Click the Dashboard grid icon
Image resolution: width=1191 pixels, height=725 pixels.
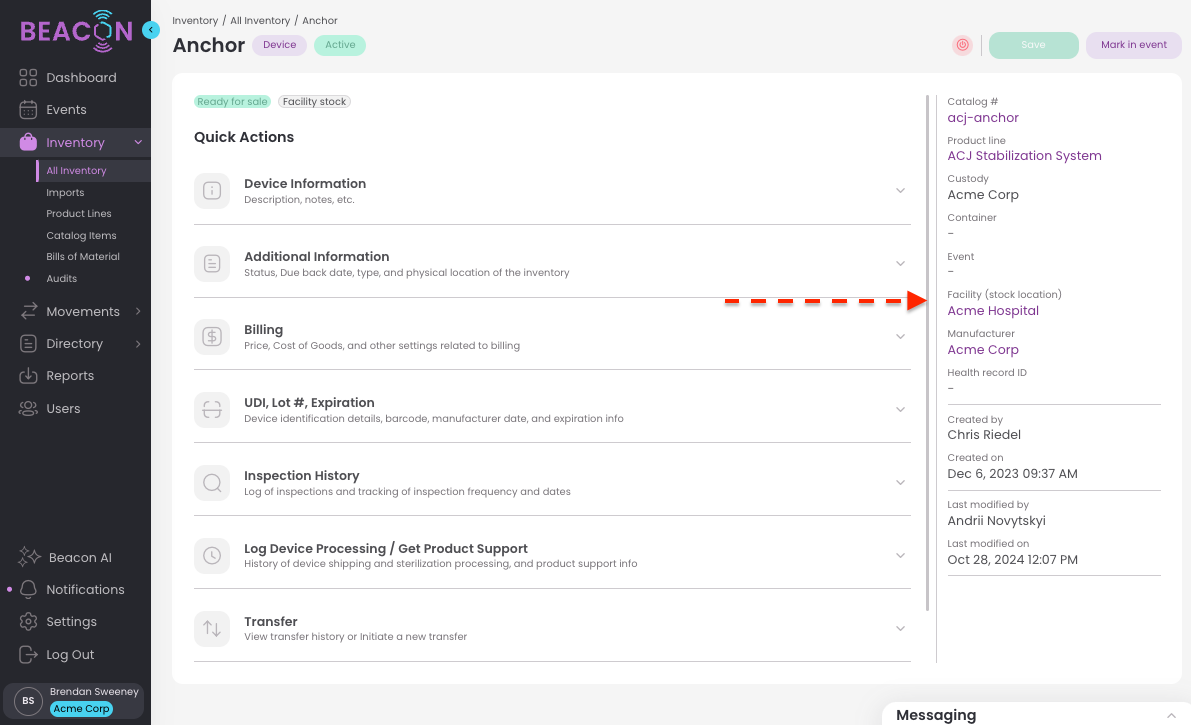pyautogui.click(x=28, y=78)
